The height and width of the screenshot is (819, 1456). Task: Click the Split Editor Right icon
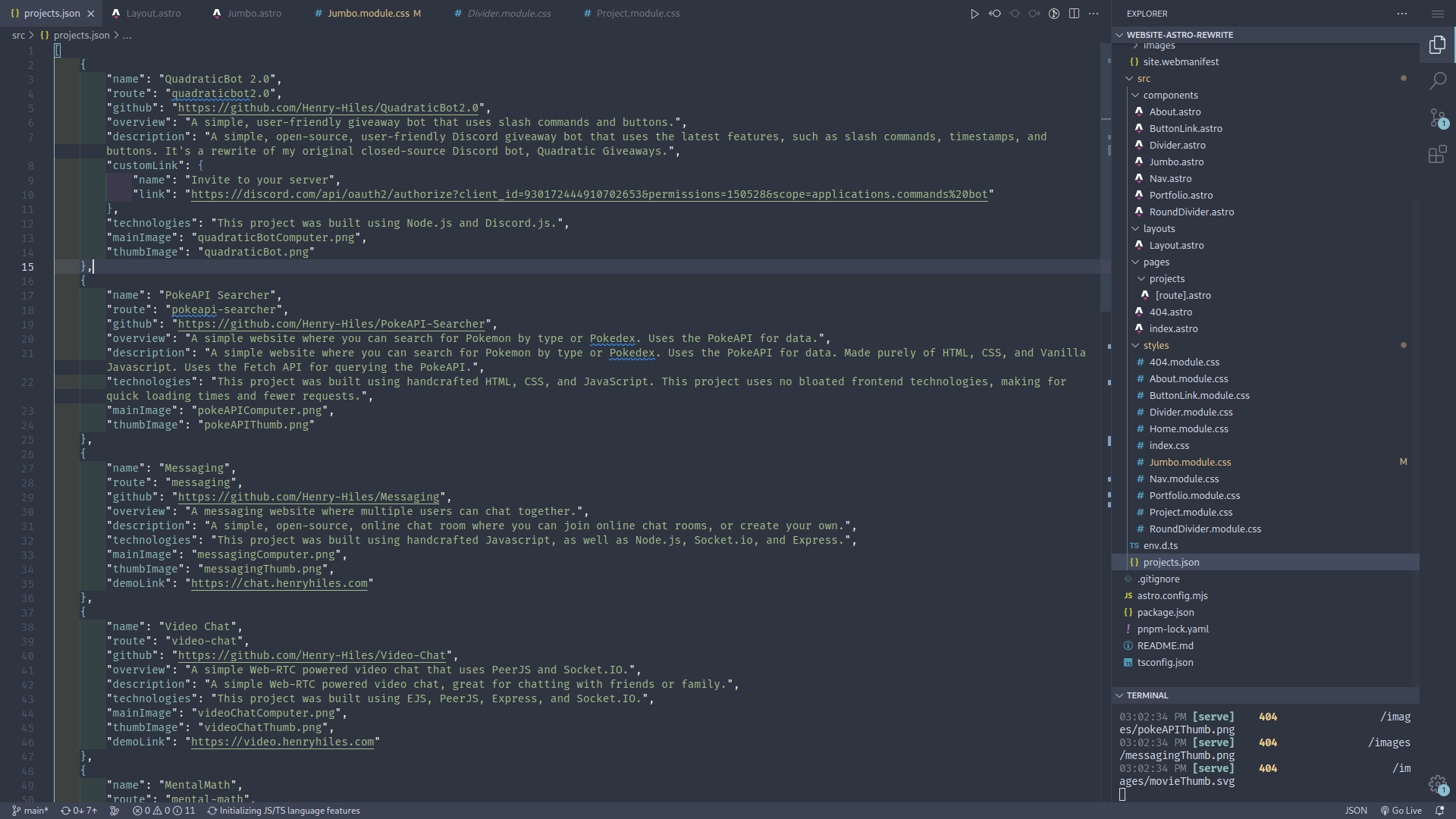[1074, 14]
